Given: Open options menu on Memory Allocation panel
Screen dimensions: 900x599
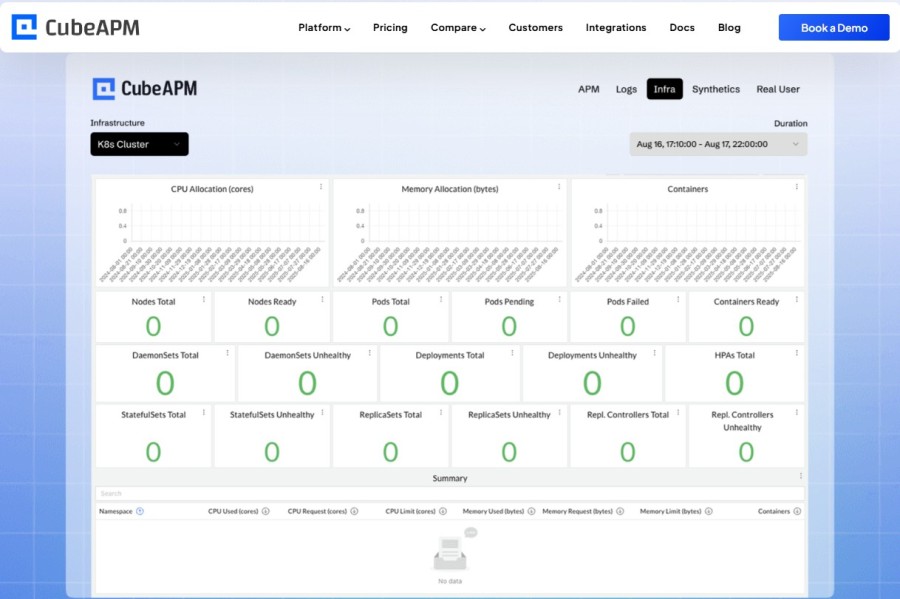Looking at the screenshot, I should point(560,186).
